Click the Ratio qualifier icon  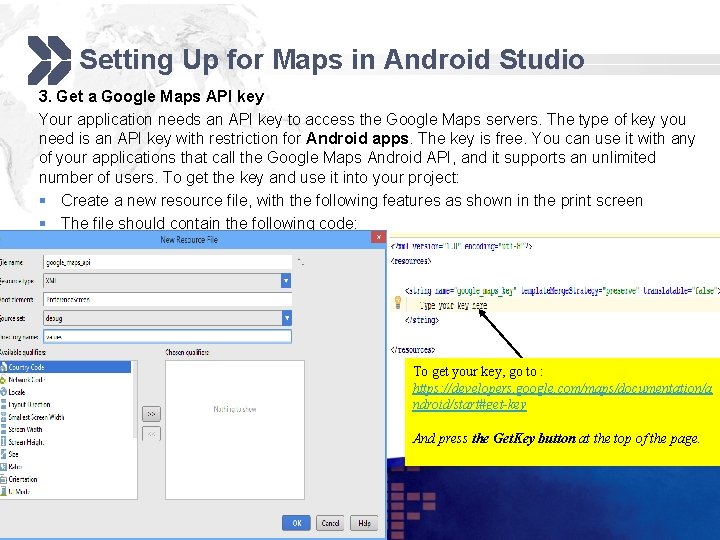pos(3,467)
